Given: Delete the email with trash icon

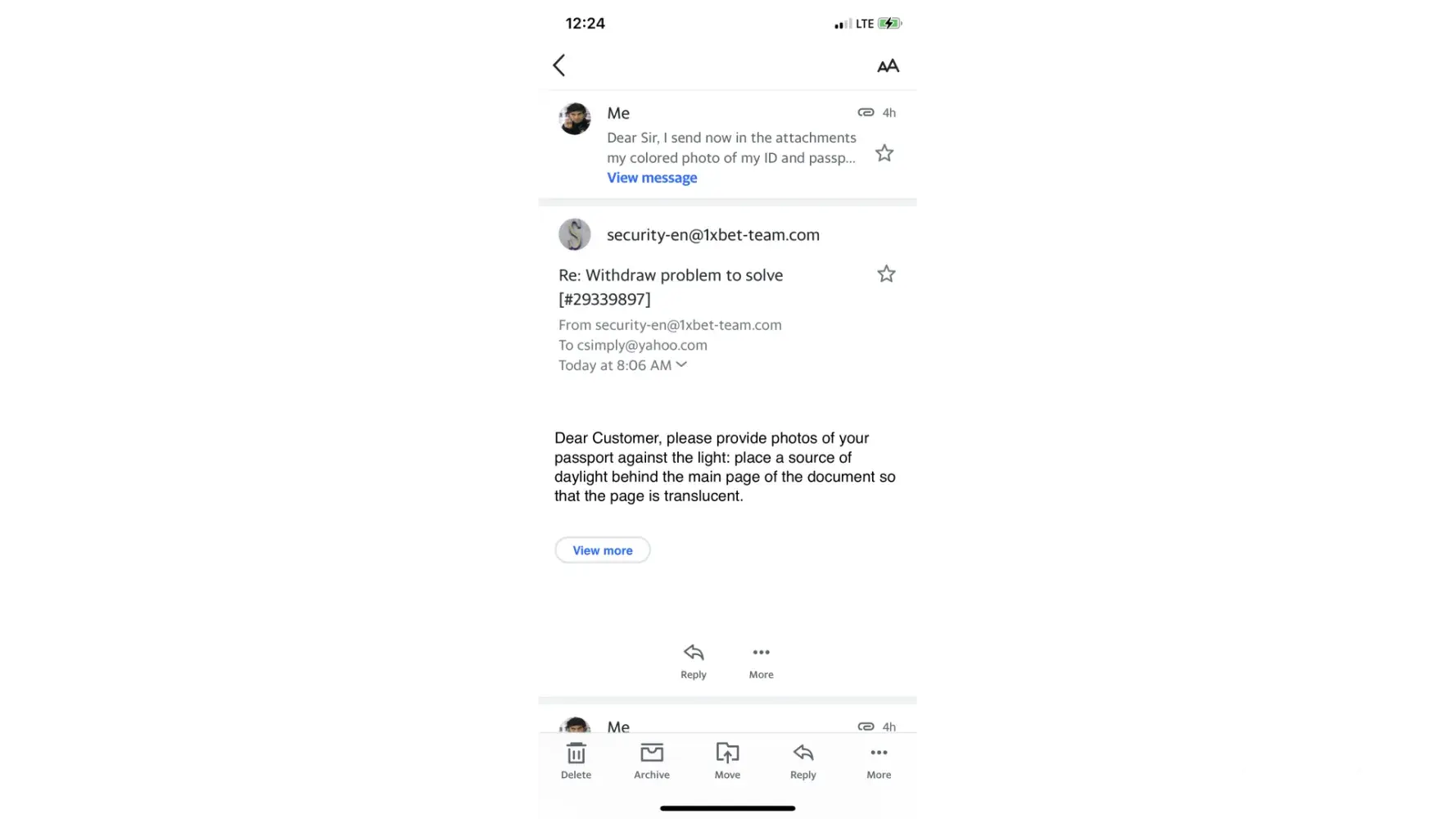Looking at the screenshot, I should point(576,761).
